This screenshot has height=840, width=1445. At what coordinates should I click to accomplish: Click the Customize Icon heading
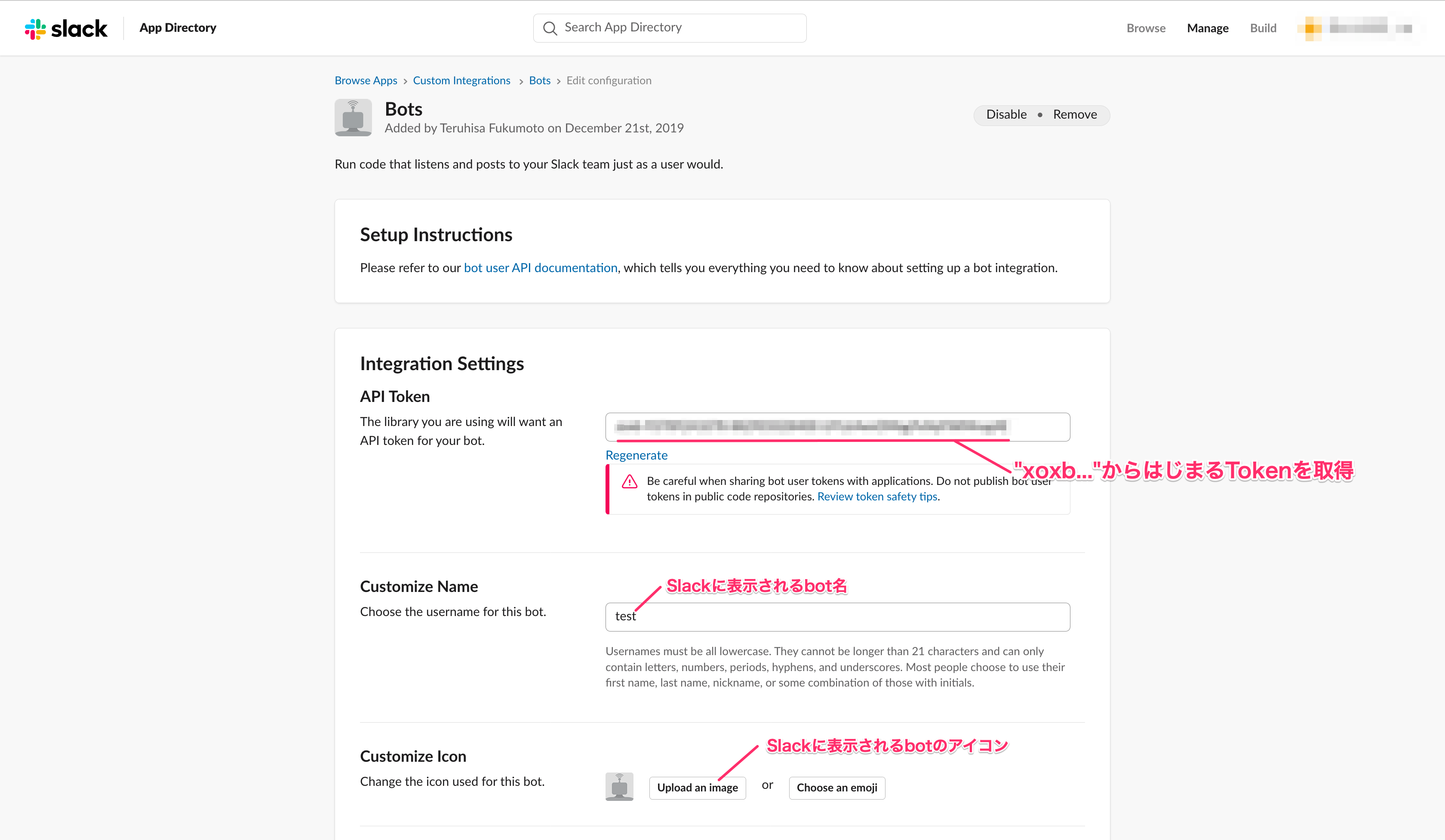pos(413,756)
